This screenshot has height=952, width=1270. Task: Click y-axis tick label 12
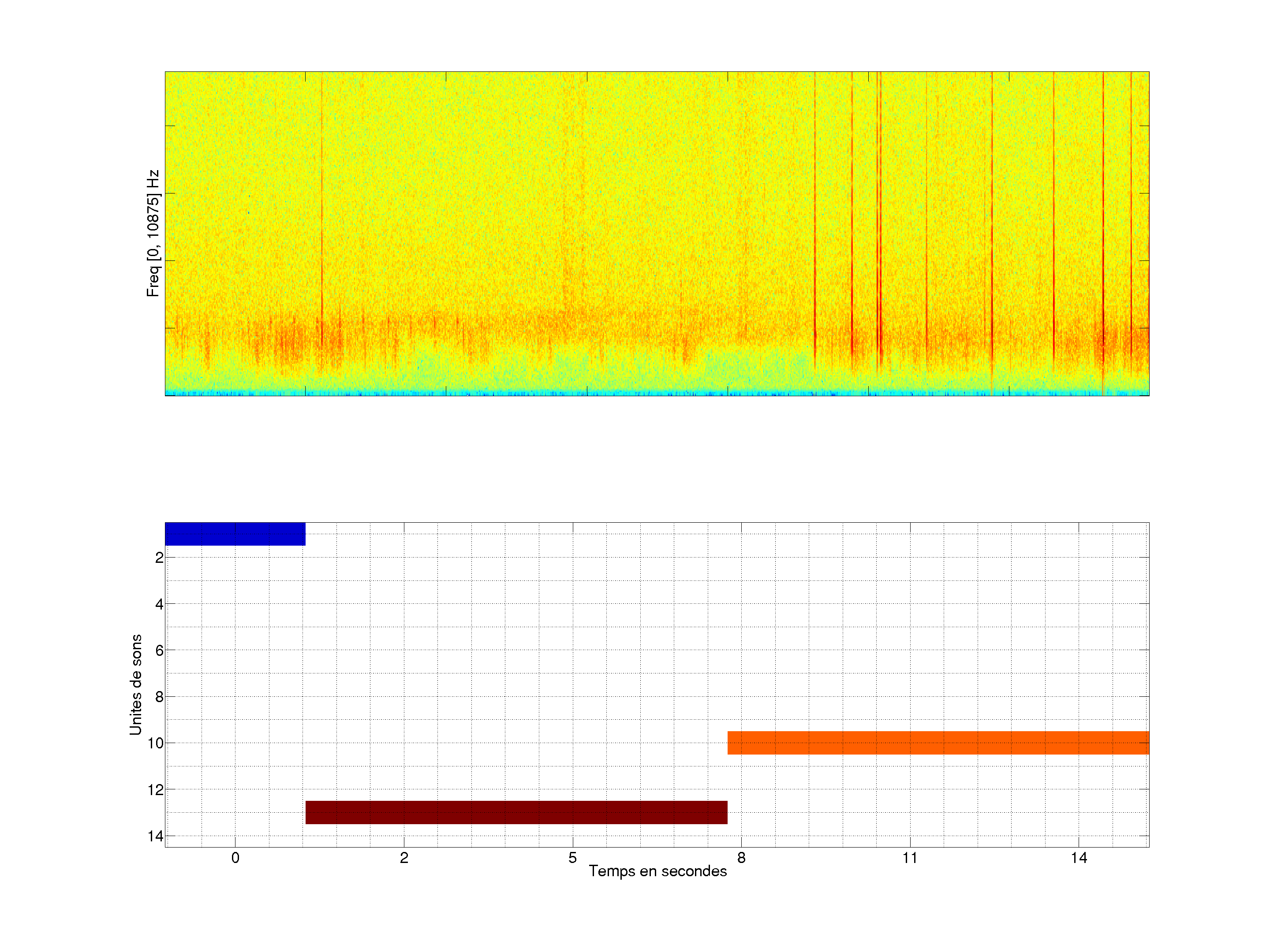[x=156, y=790]
